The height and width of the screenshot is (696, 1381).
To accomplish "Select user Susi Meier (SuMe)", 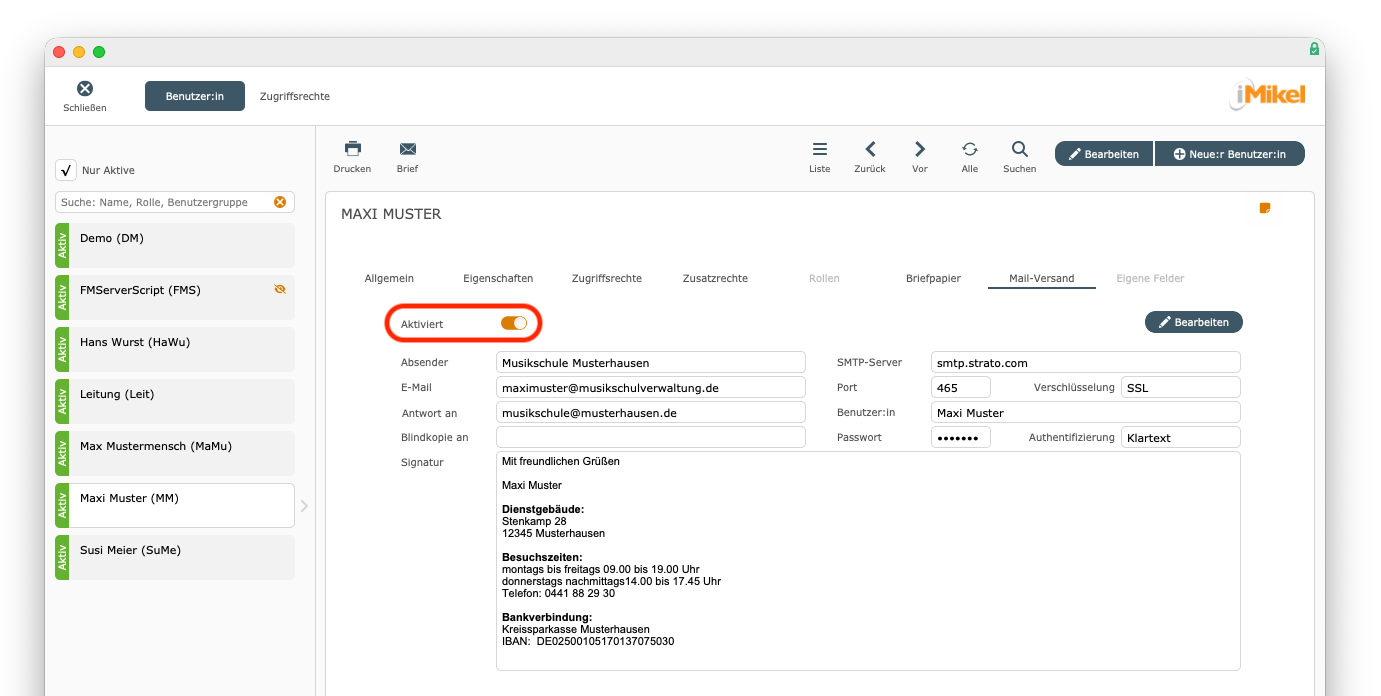I will point(175,557).
